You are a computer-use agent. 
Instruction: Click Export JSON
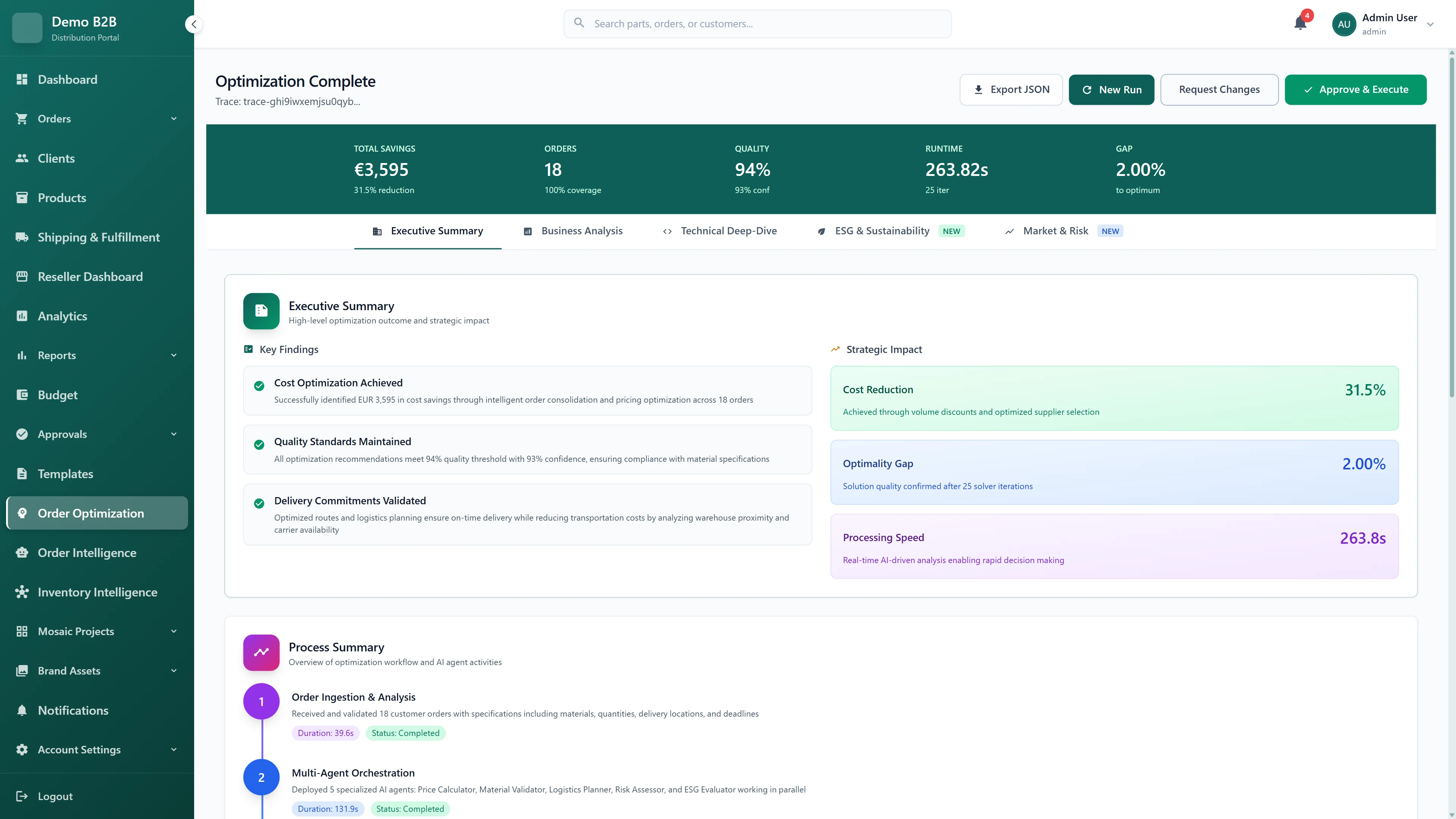tap(1010, 89)
